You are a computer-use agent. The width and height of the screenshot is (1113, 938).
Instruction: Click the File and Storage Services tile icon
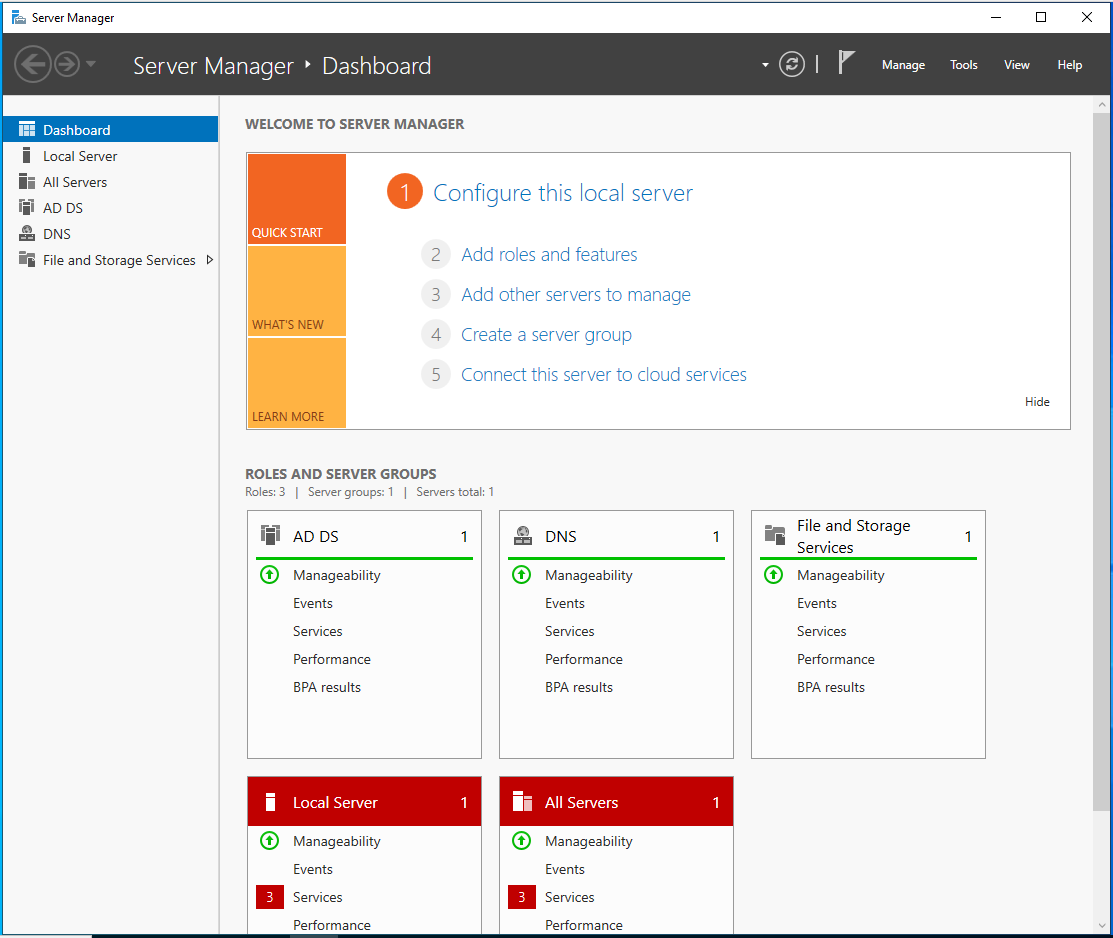click(x=774, y=535)
